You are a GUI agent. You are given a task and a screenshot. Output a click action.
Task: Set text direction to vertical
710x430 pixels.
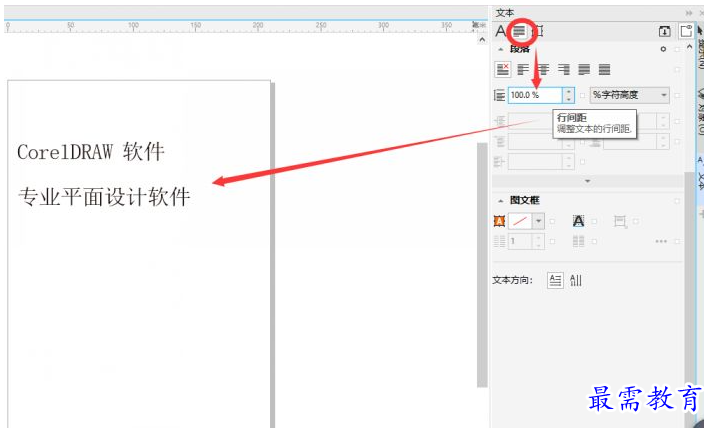tap(576, 280)
